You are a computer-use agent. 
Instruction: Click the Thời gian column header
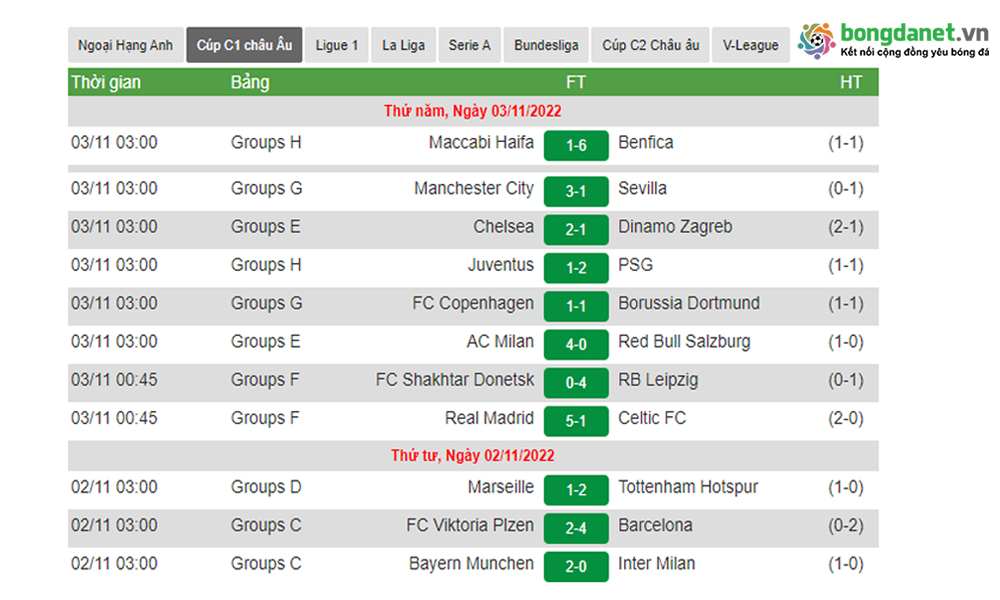[x=106, y=82]
